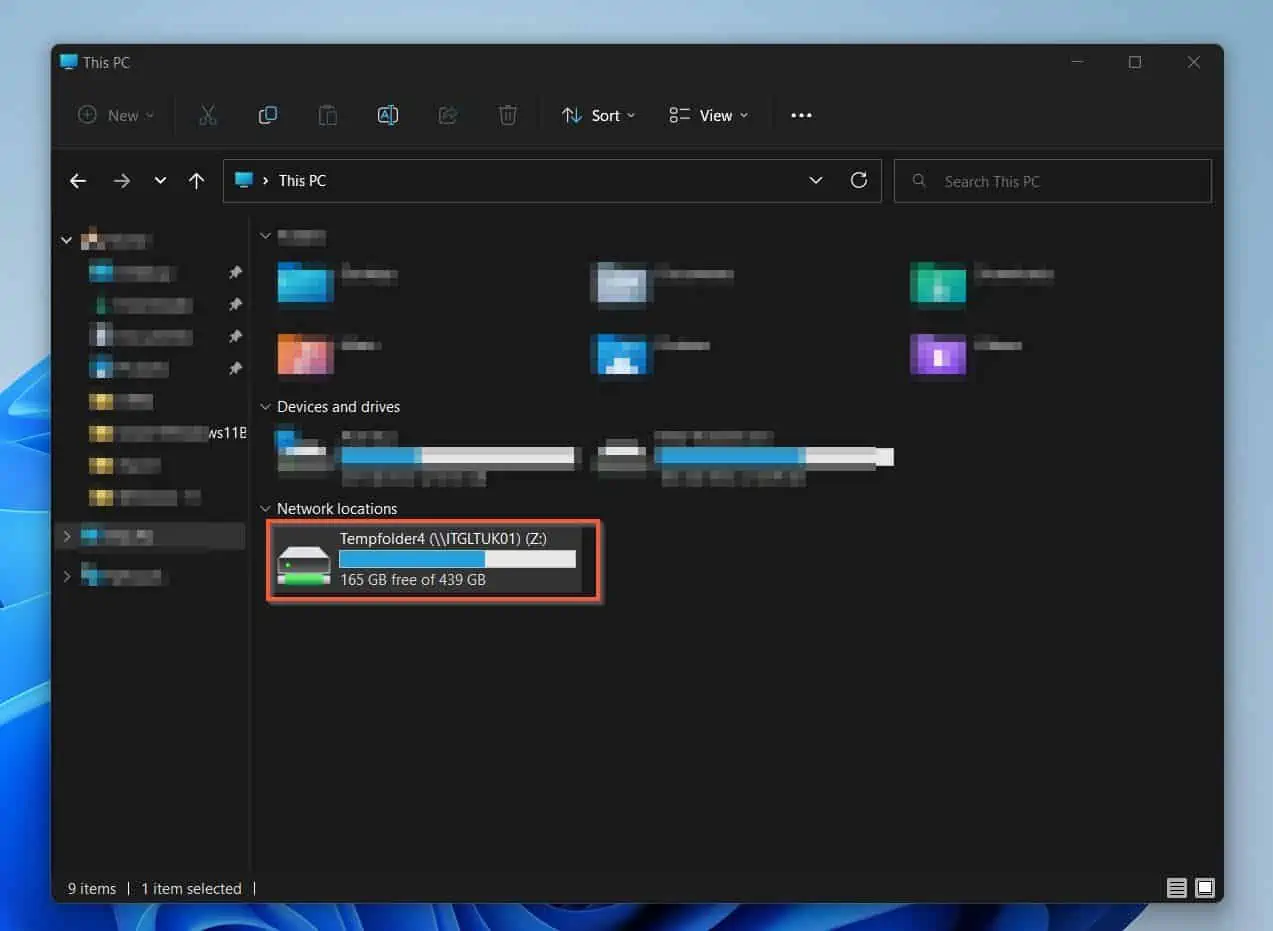Switch to large thumbnails view in status bar
Image resolution: width=1273 pixels, height=931 pixels.
click(1204, 888)
